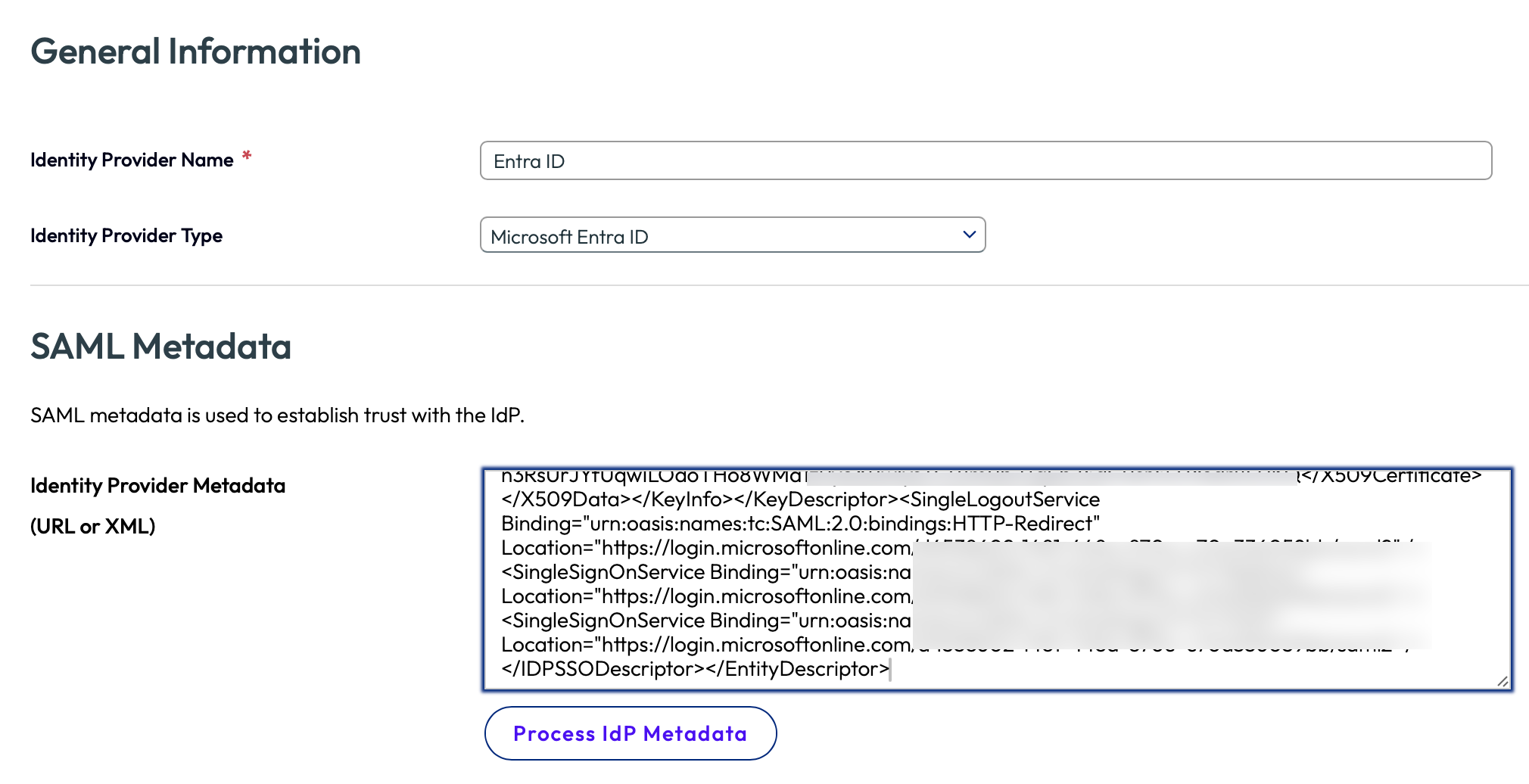Viewport: 1529px width, 784px height.
Task: Click the (URL or XML) label text
Action: point(92,527)
